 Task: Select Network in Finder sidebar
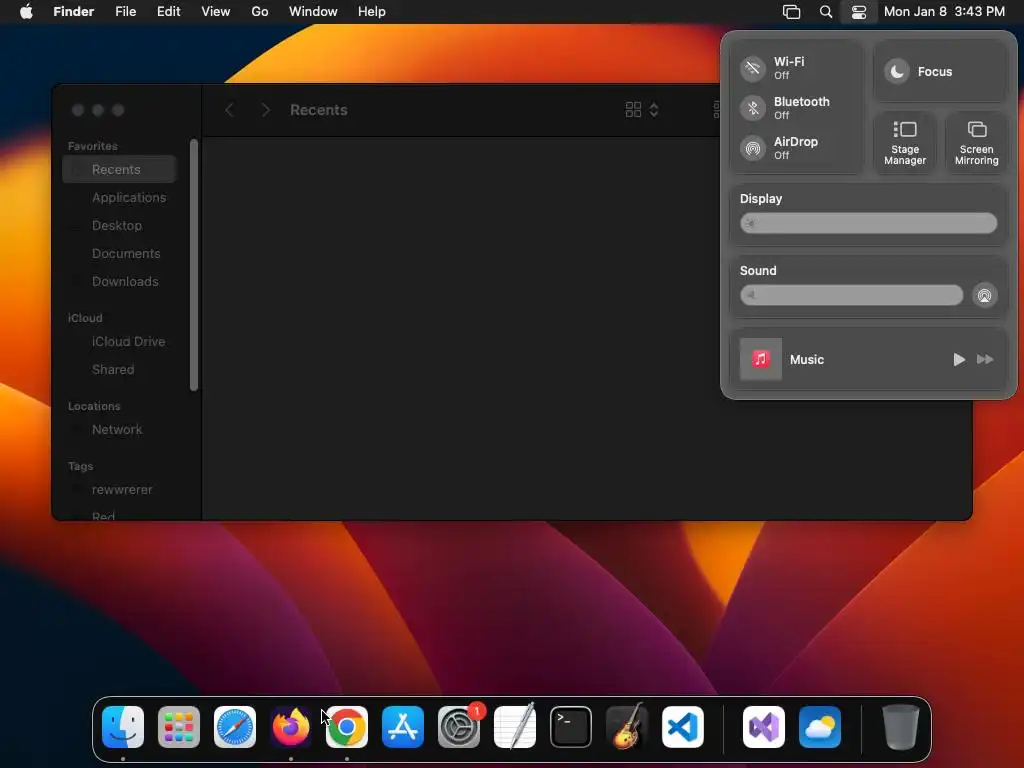119,430
